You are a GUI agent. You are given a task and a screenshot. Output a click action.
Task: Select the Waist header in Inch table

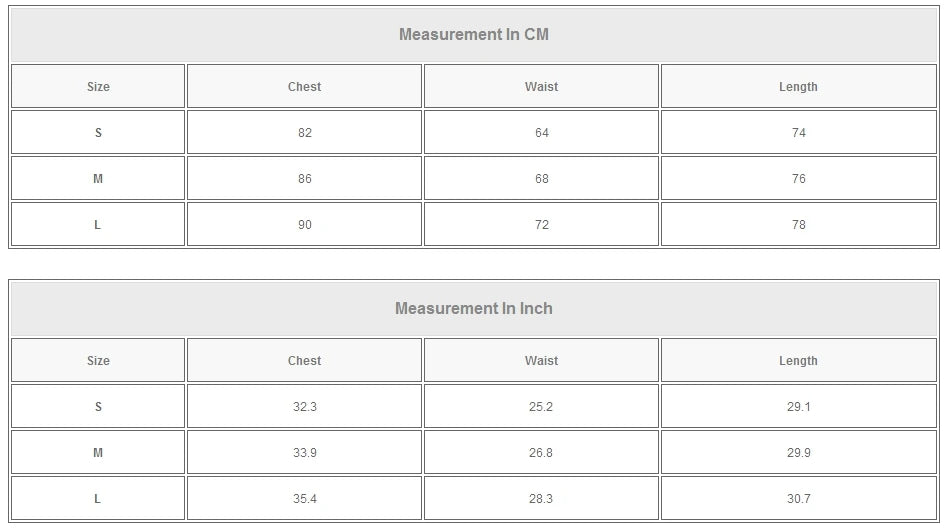pos(541,361)
